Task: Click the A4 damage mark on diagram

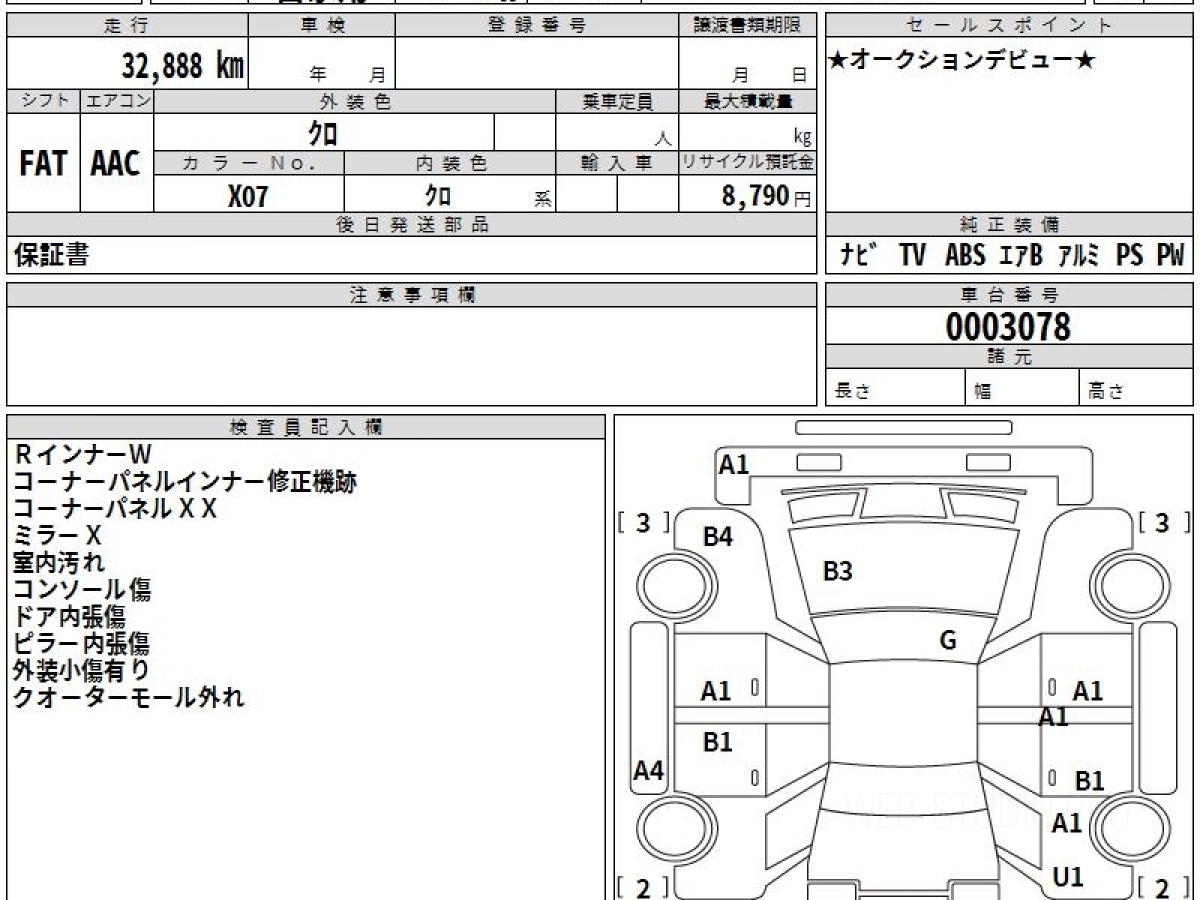Action: (x=649, y=770)
